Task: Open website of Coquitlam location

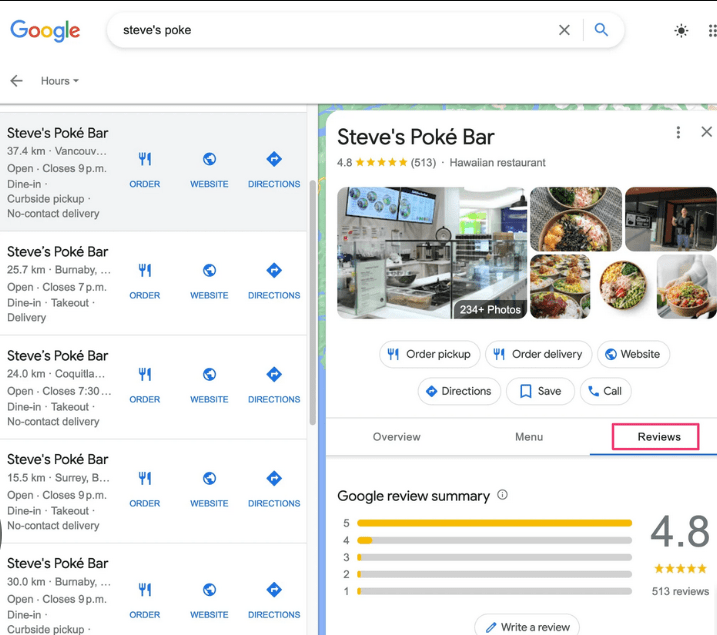Action: click(x=209, y=385)
